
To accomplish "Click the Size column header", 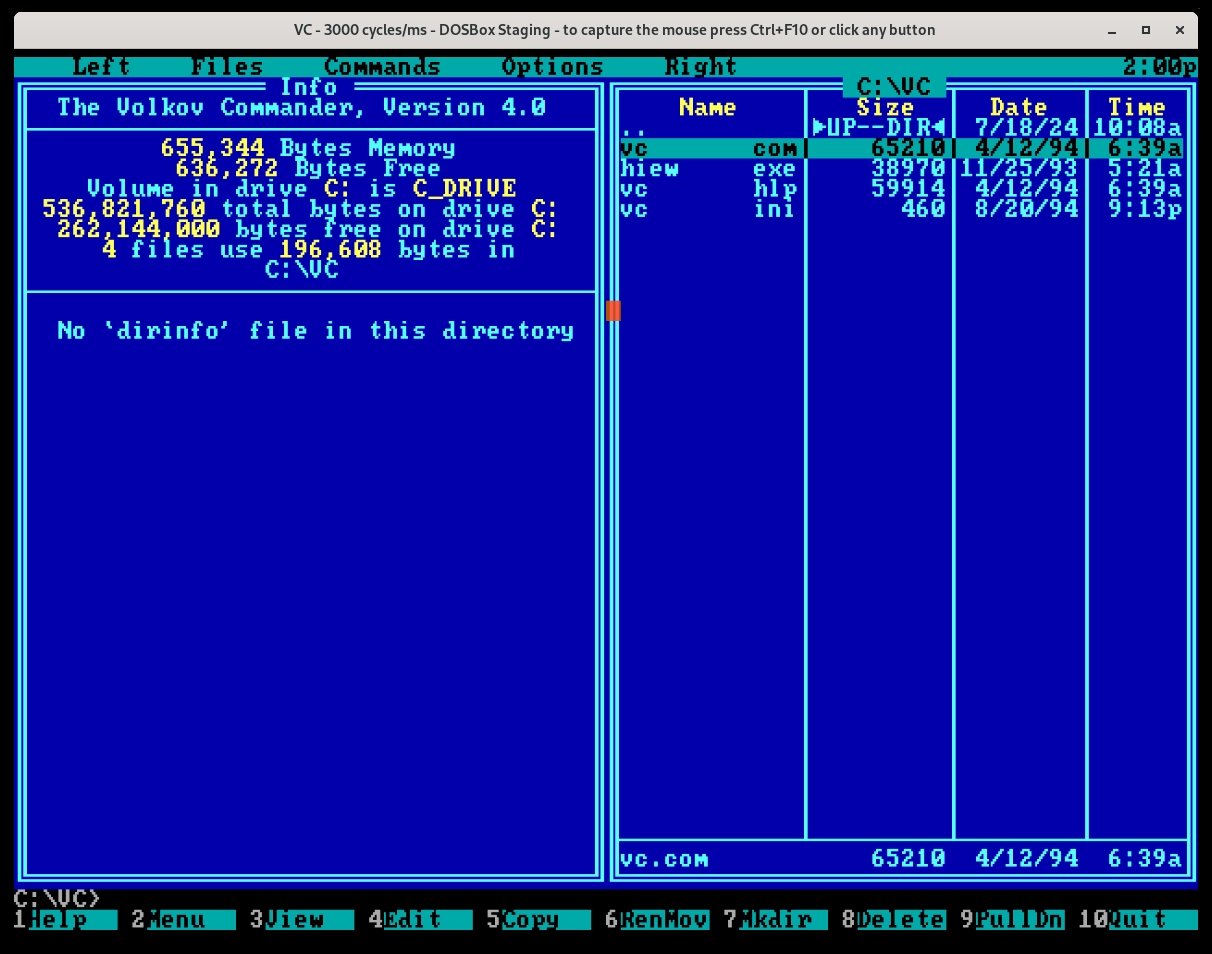I will (x=885, y=107).
